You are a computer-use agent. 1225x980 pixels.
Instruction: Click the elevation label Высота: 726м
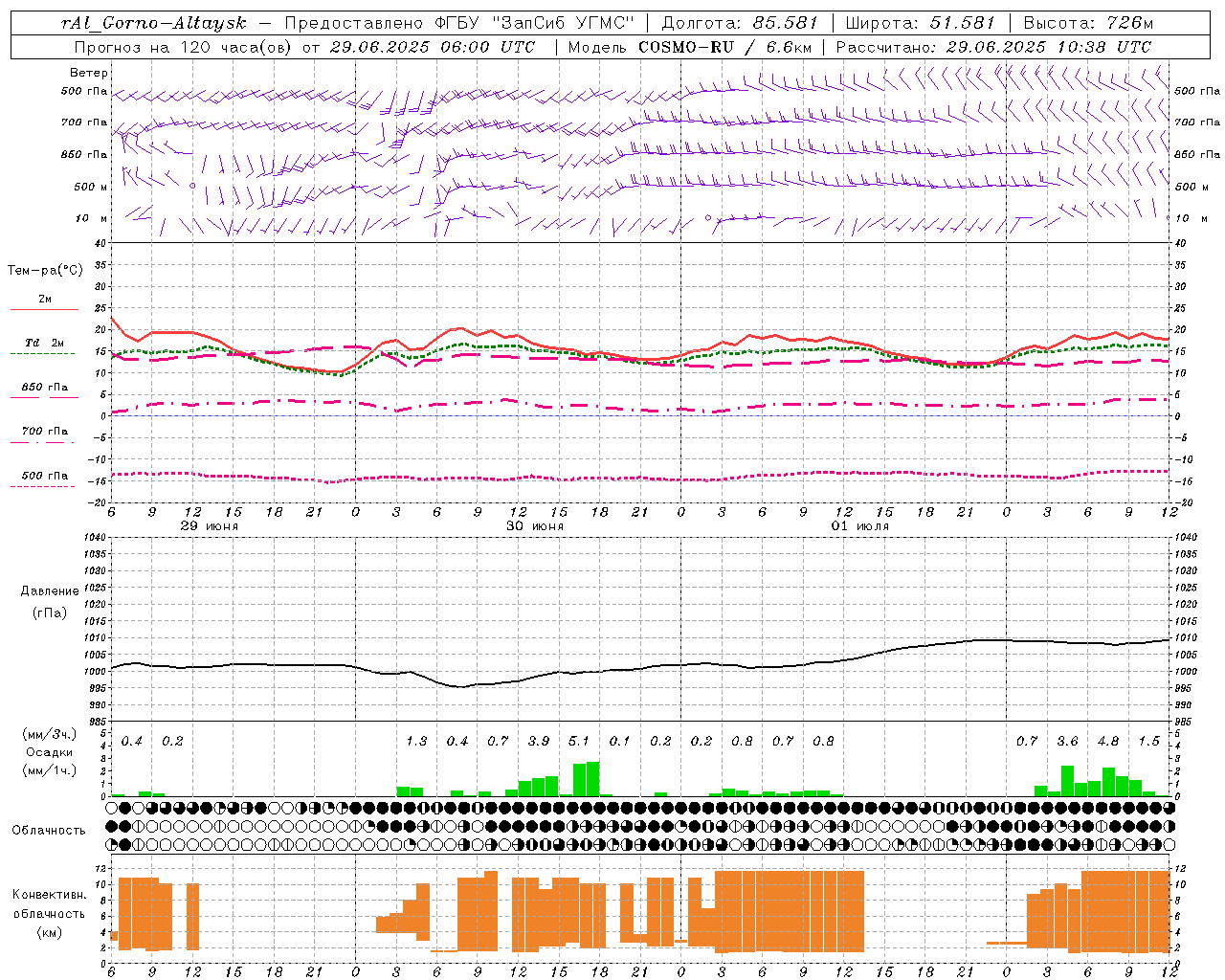[x=1088, y=23]
